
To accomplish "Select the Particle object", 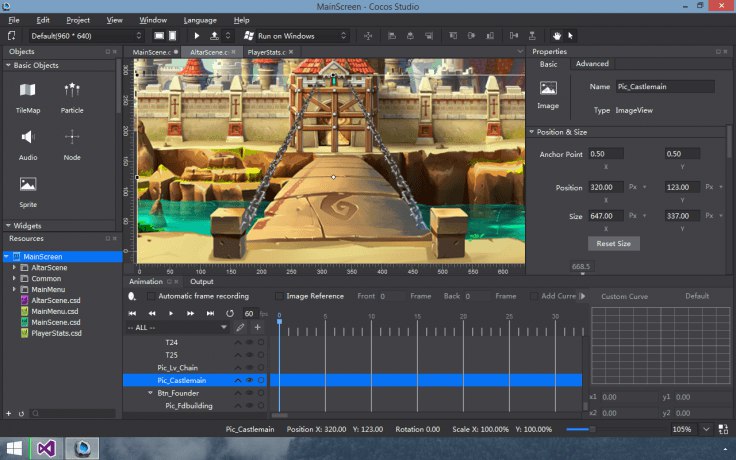I will click(72, 98).
